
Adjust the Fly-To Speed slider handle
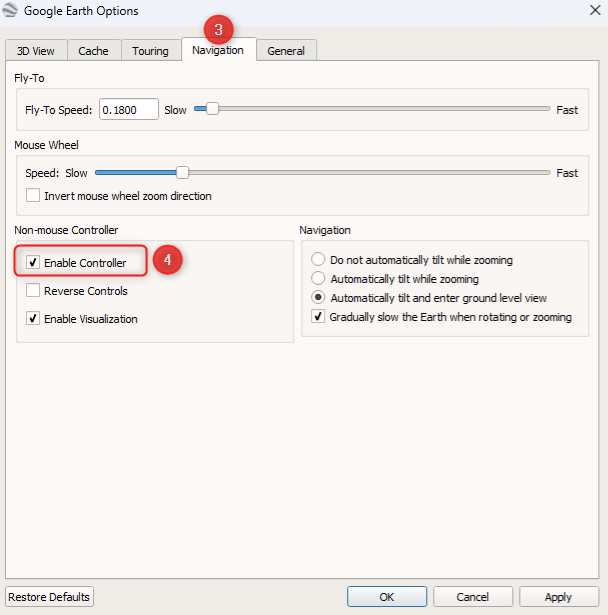click(x=212, y=109)
